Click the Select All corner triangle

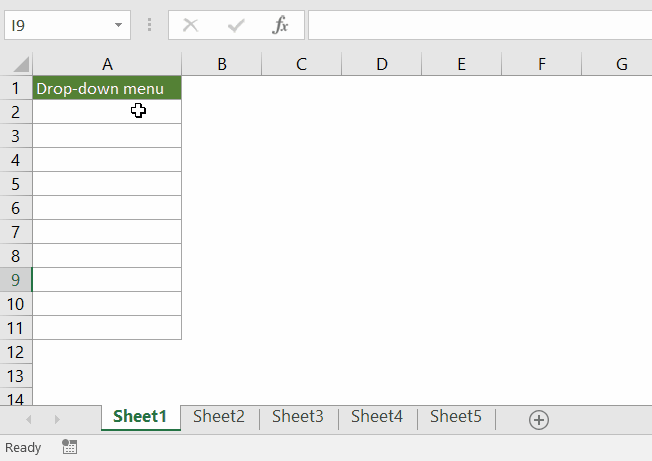click(17, 65)
